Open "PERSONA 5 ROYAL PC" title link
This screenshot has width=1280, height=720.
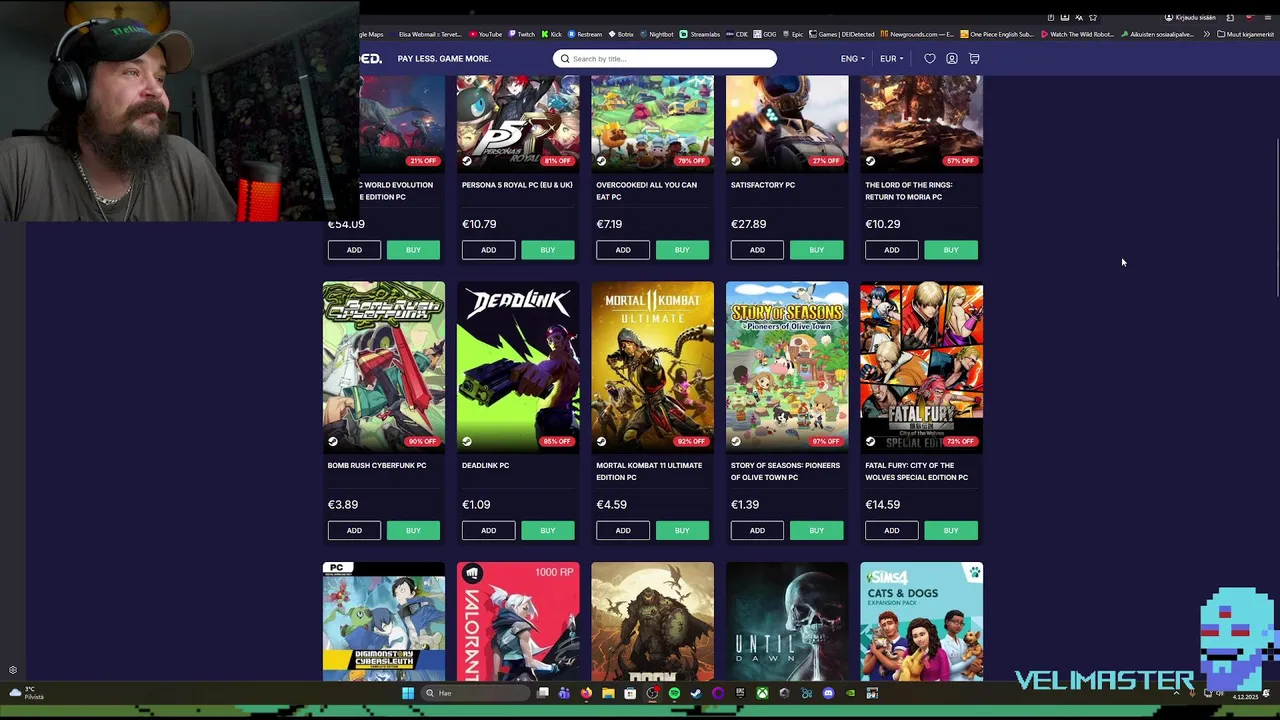(517, 185)
